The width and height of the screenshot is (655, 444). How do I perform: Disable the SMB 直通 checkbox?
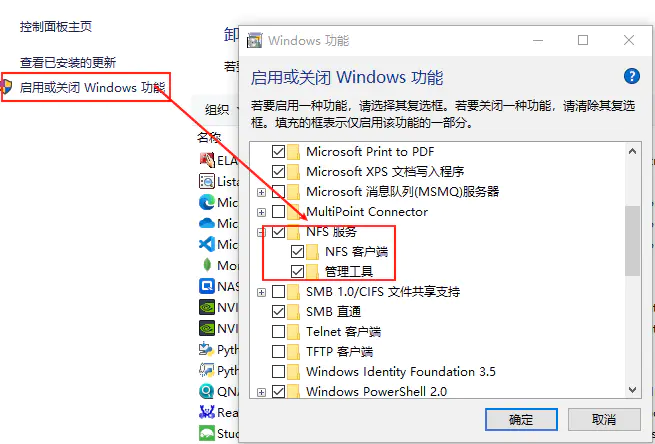coord(278,312)
